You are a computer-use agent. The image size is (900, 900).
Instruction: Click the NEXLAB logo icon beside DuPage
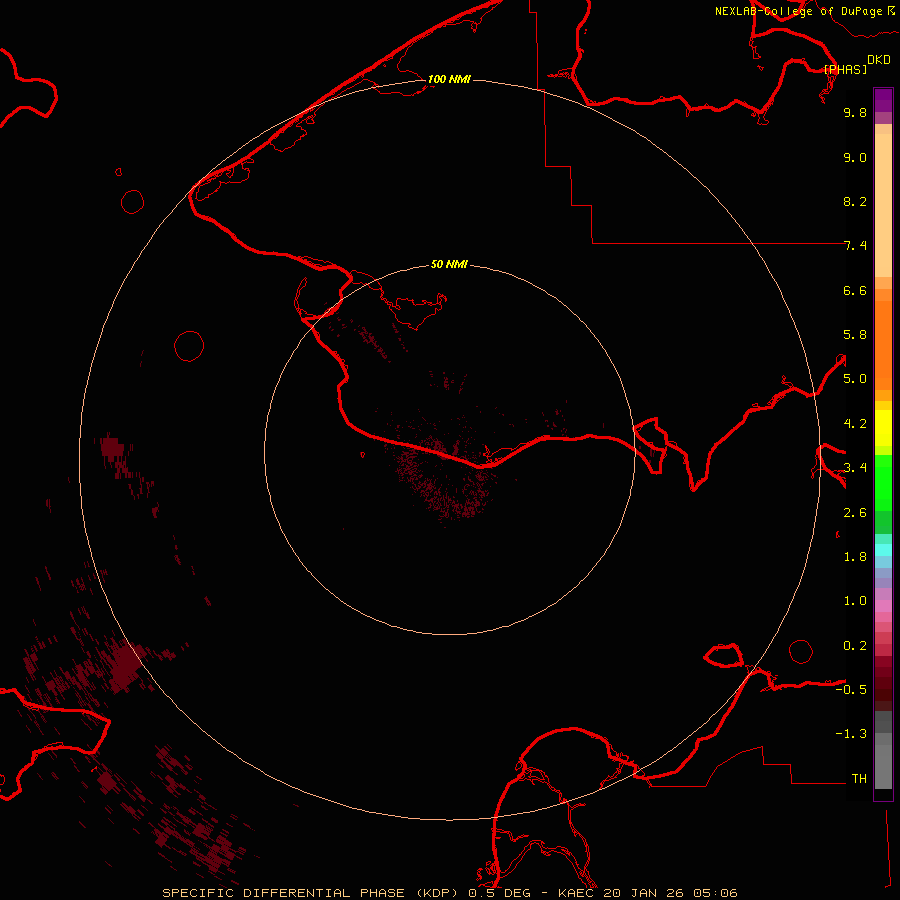tap(890, 11)
